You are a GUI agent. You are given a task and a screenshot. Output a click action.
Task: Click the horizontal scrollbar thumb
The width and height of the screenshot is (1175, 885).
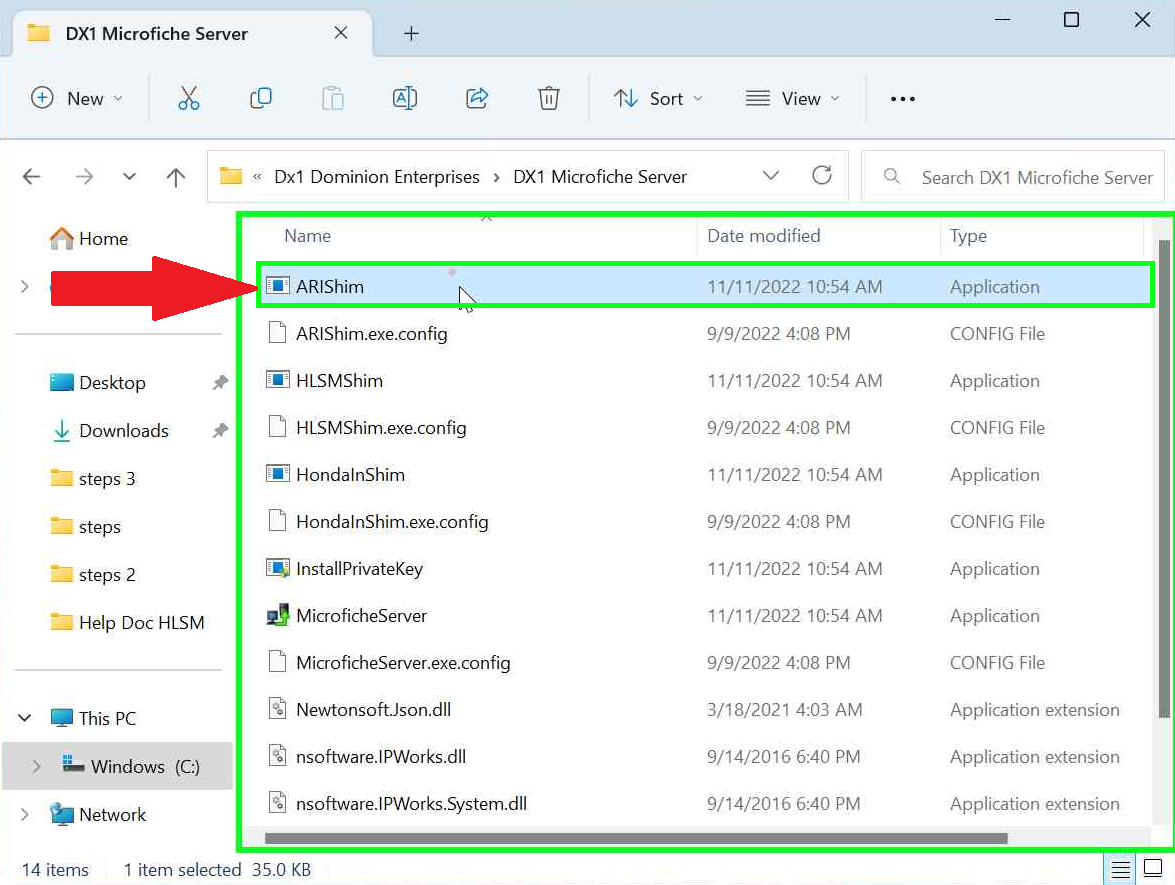point(635,837)
